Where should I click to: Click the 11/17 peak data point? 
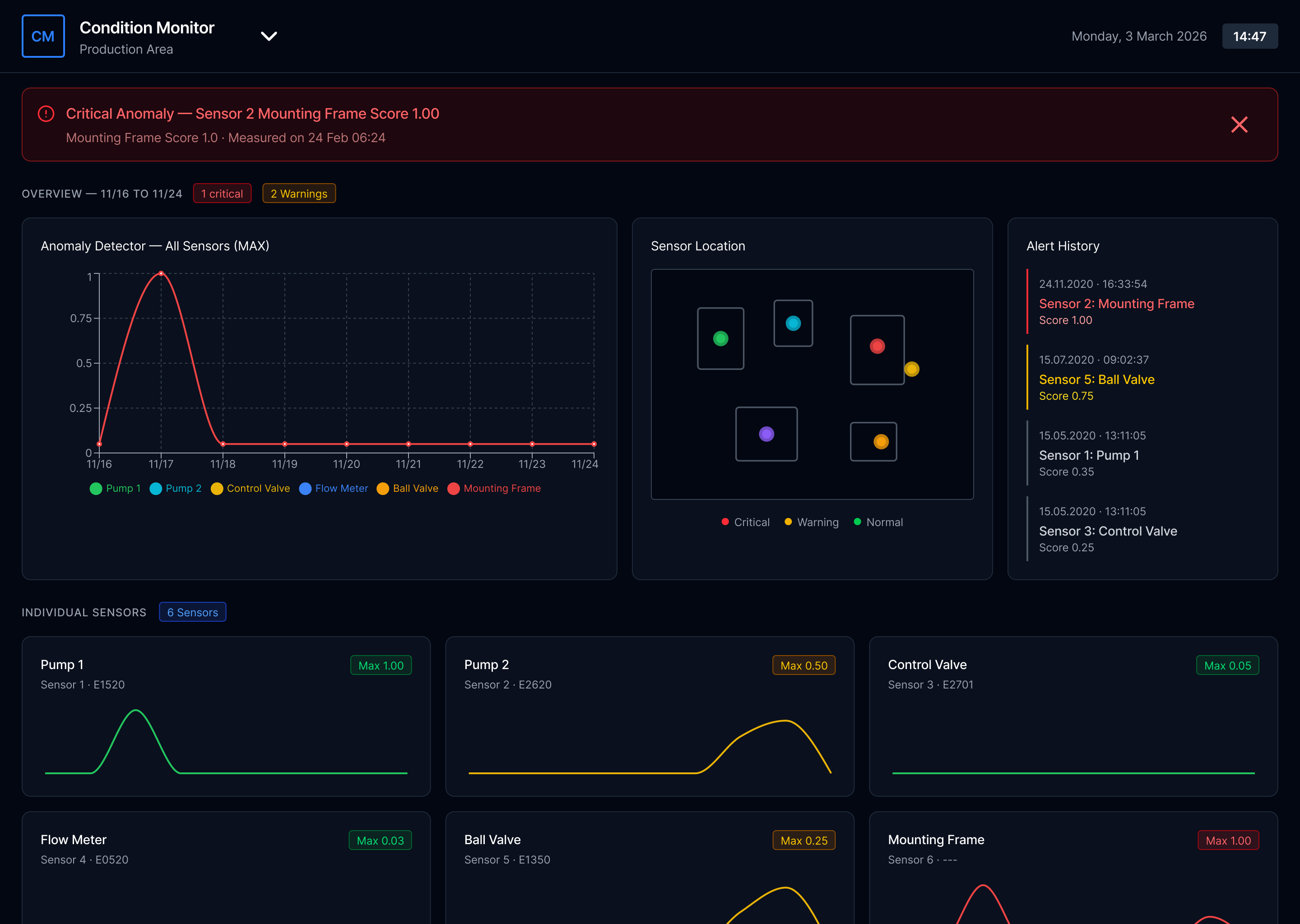pos(161,274)
